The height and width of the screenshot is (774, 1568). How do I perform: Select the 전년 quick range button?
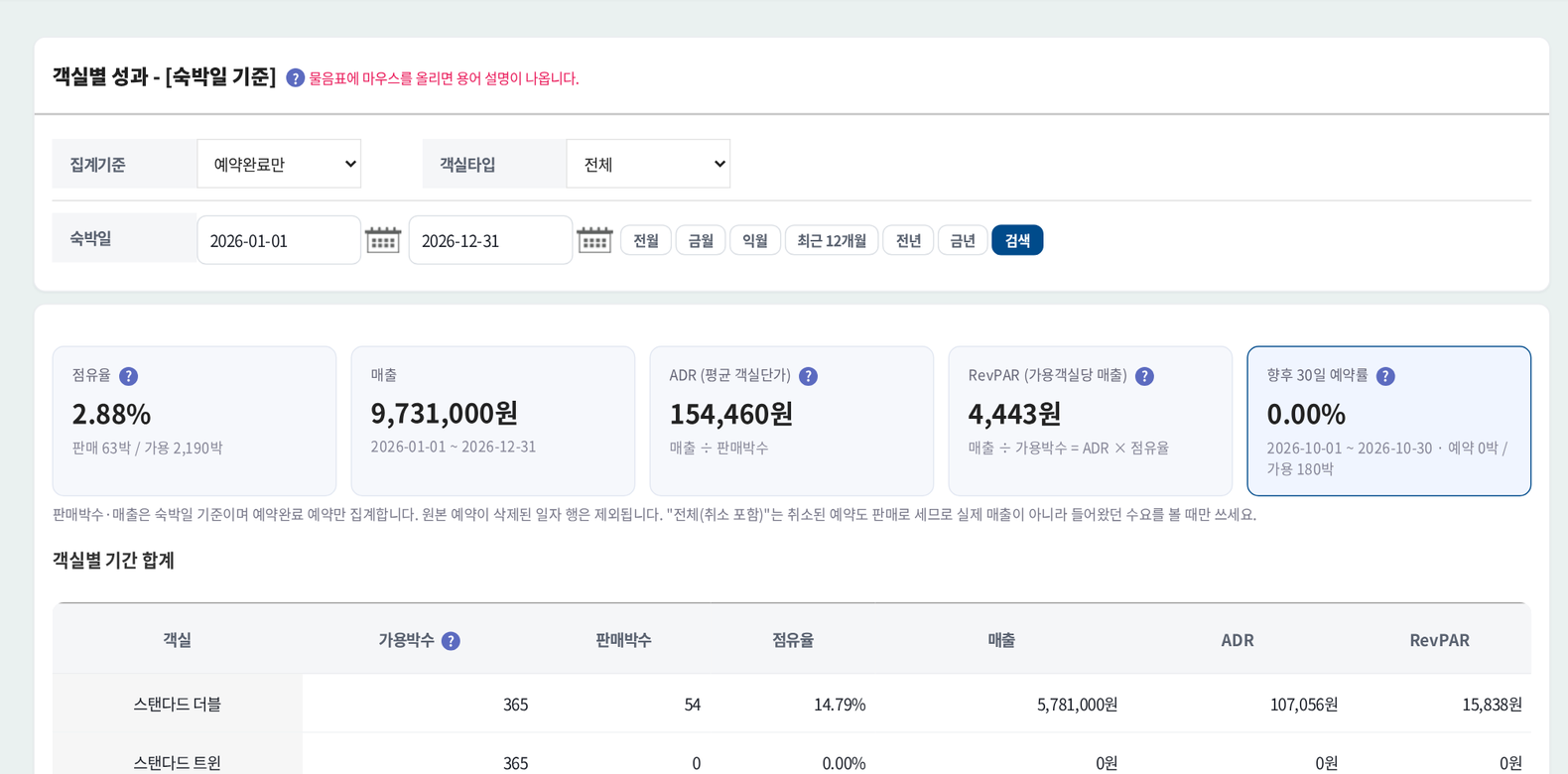pyautogui.click(x=908, y=240)
